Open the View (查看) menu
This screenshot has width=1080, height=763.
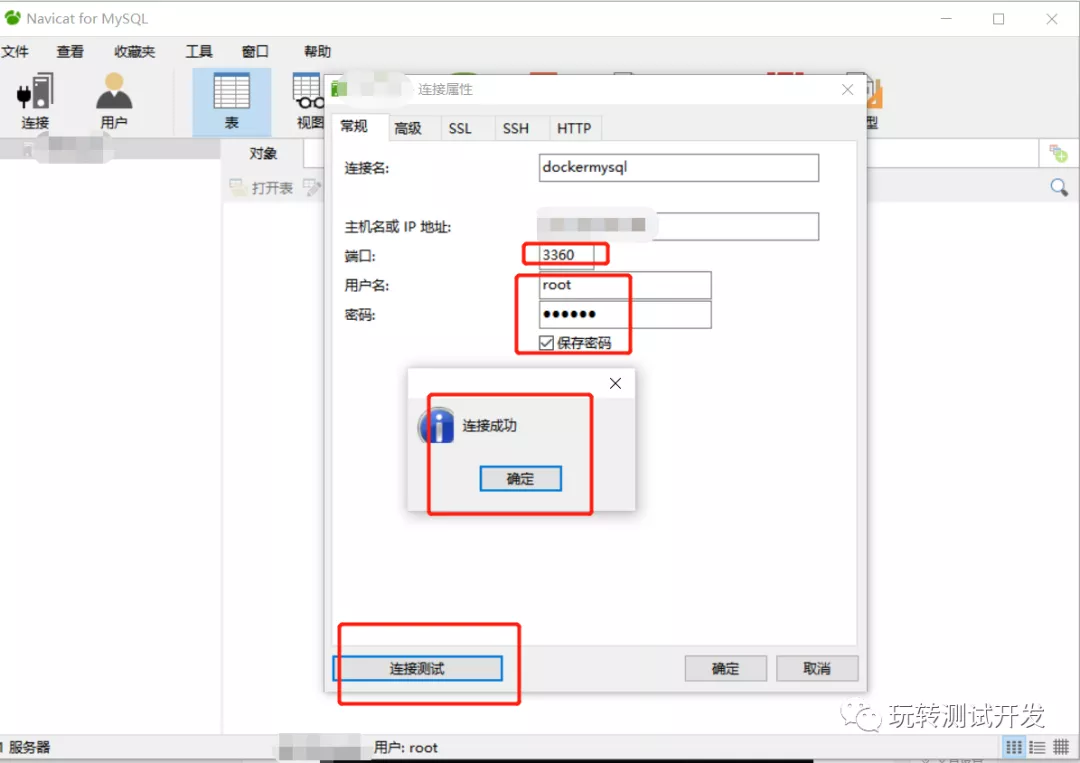70,52
